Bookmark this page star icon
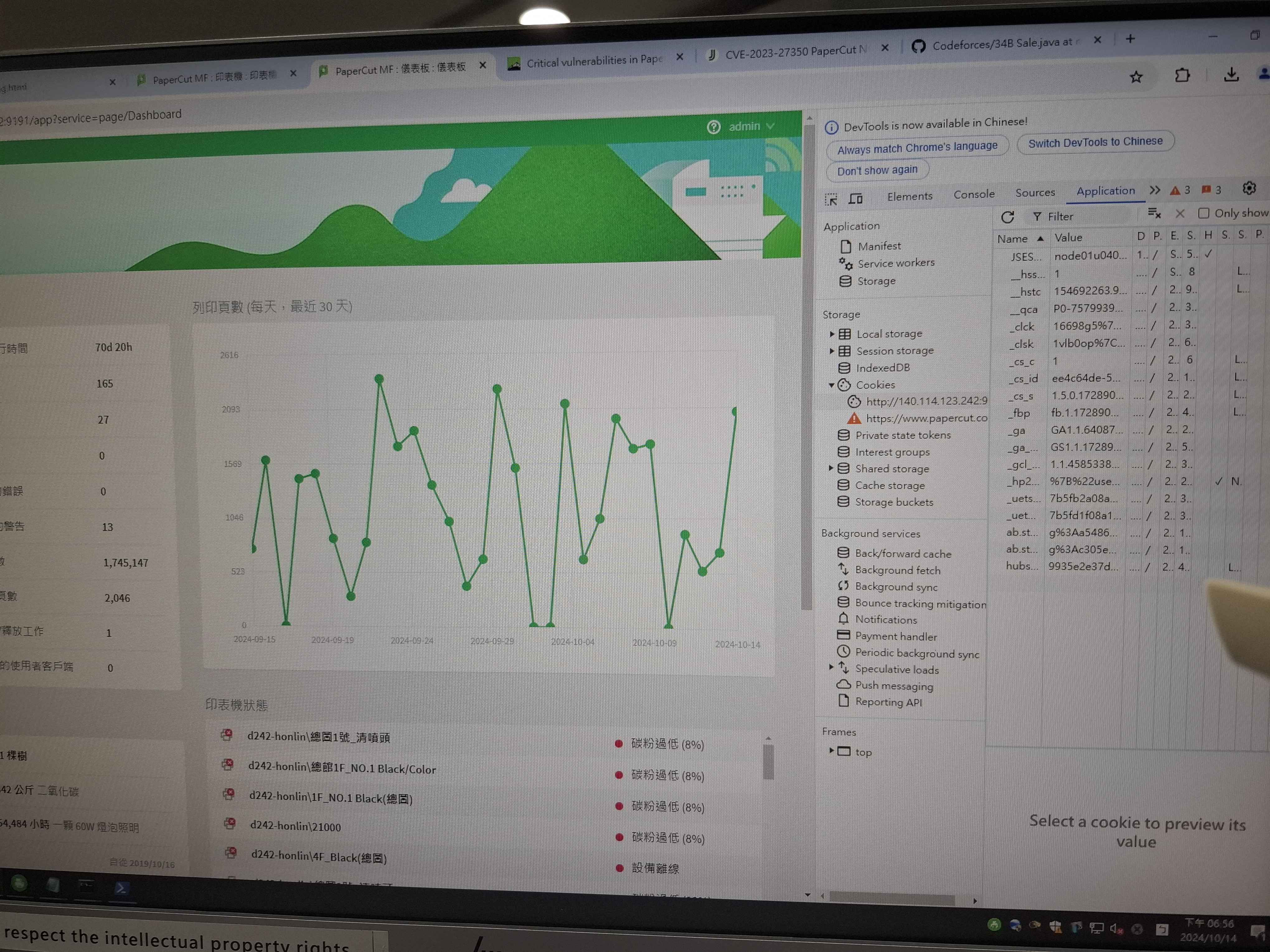This screenshot has width=1270, height=952. point(1136,77)
